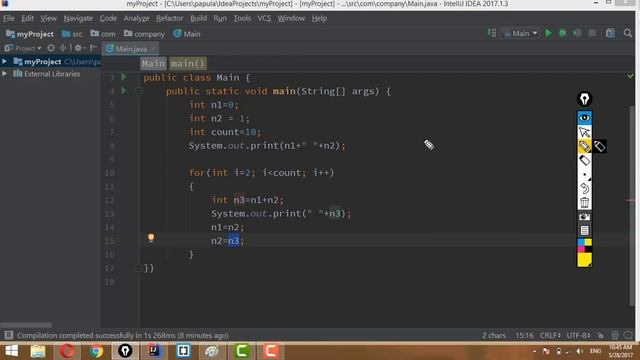Open File Explorer from the taskbar
Viewport: 640px width, 360px height.
[x=38, y=351]
